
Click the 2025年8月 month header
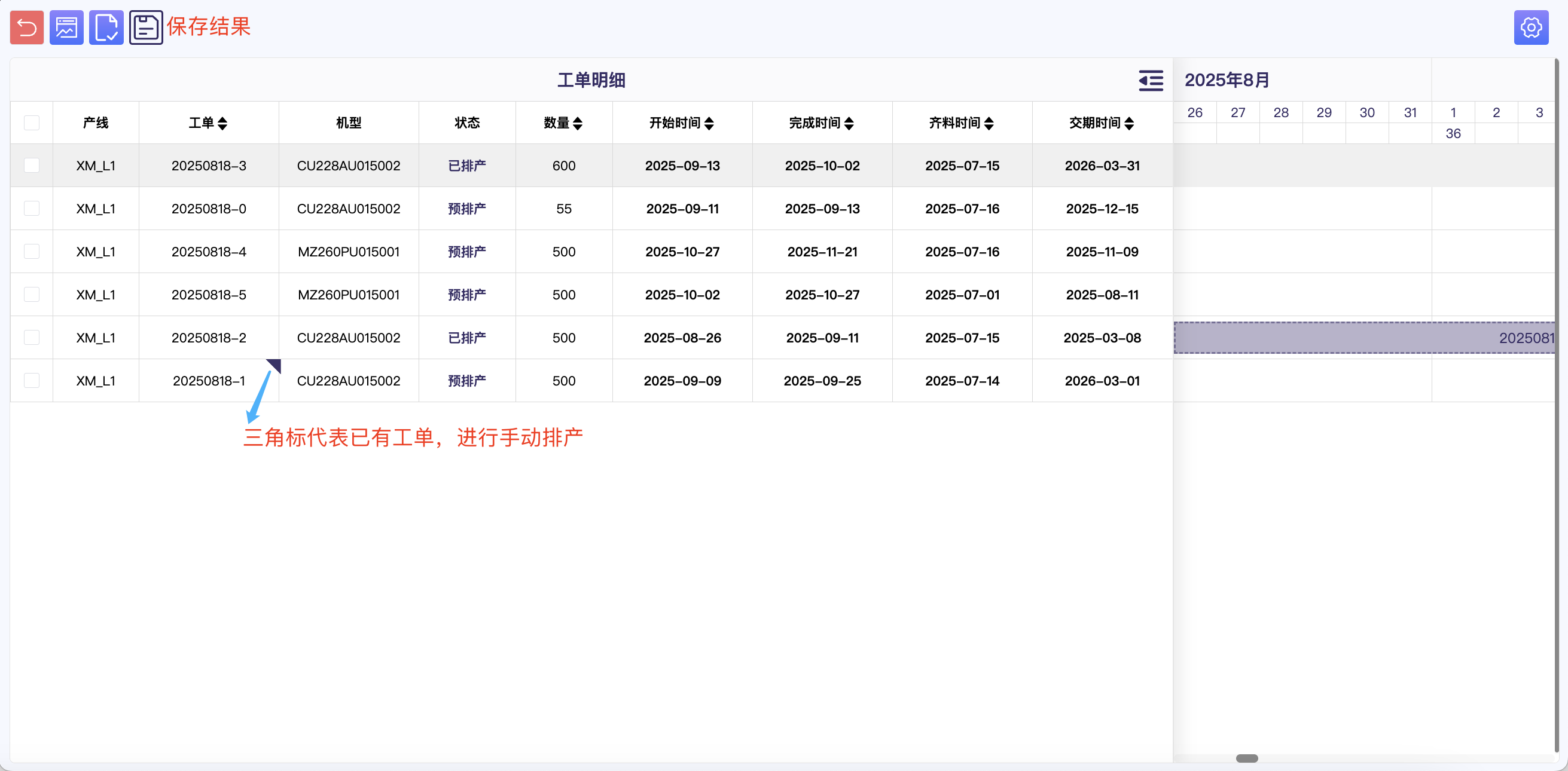click(1226, 80)
